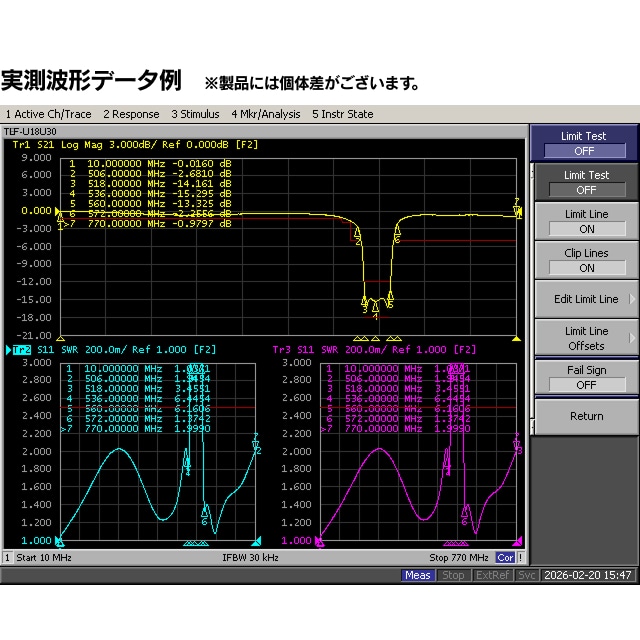
Task: Click the ExtRef status indicator
Action: 492,575
